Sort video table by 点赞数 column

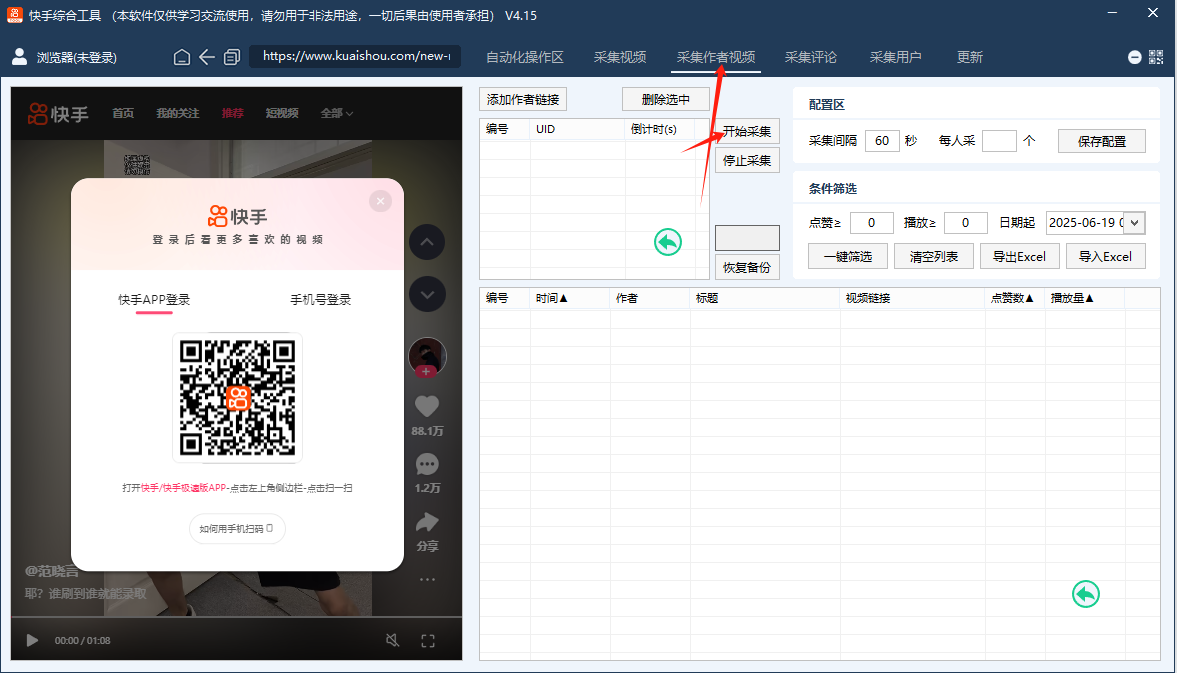(1012, 298)
